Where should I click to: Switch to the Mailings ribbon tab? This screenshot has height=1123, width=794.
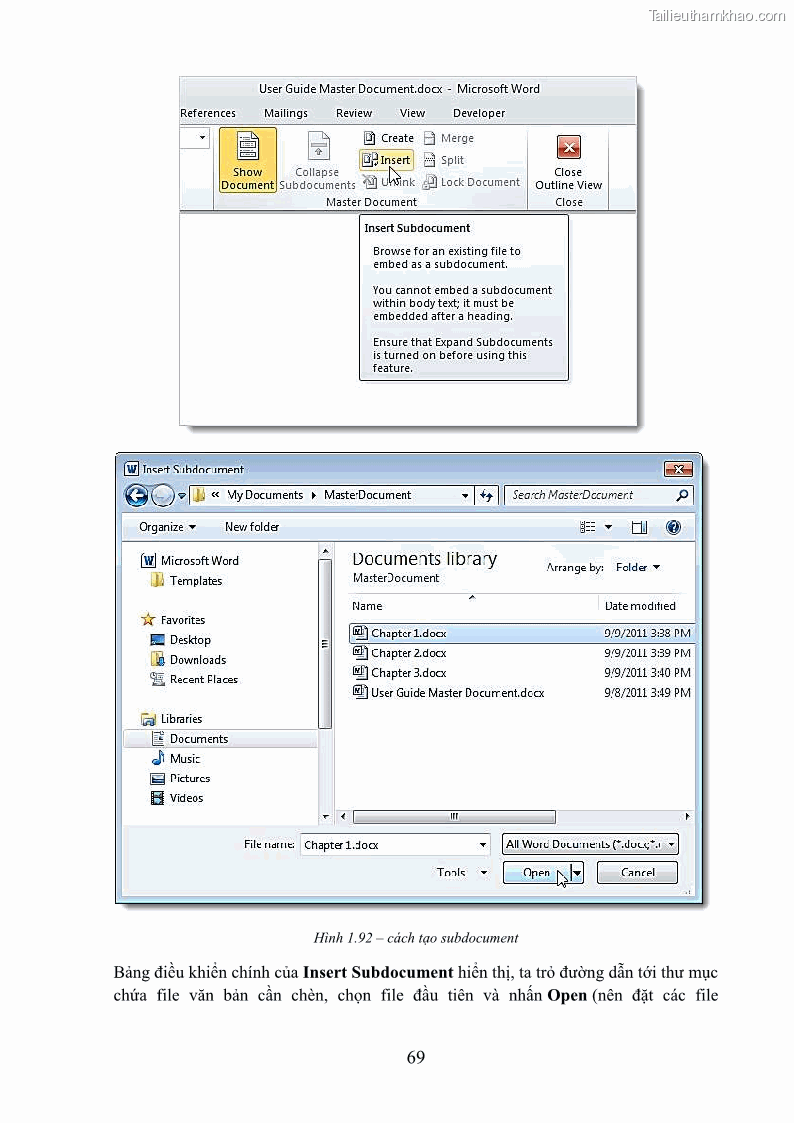coord(286,113)
